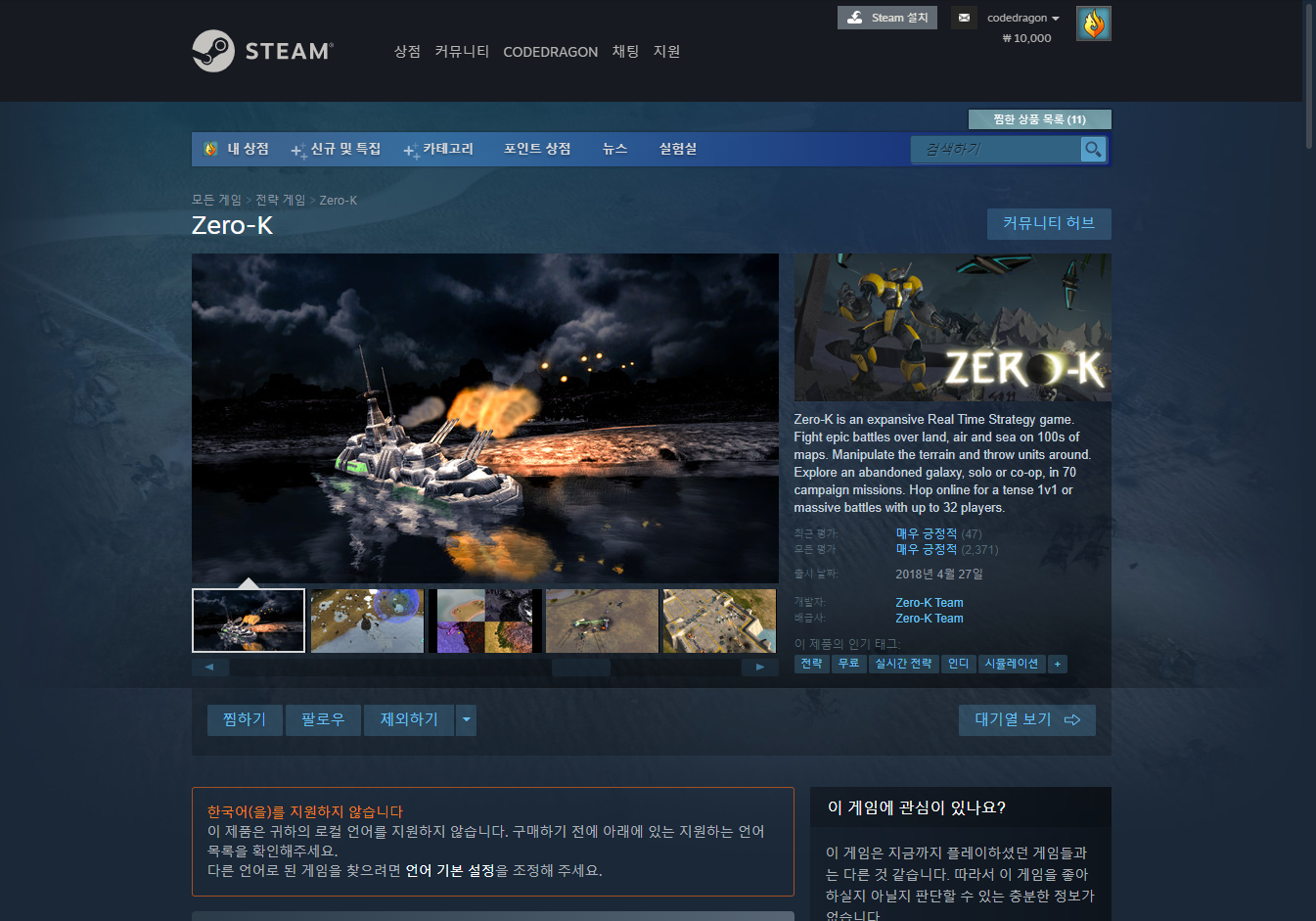1316x921 pixels.
Task: Click the 이 게임에 관심이 있나요? heading
Action: tap(917, 807)
